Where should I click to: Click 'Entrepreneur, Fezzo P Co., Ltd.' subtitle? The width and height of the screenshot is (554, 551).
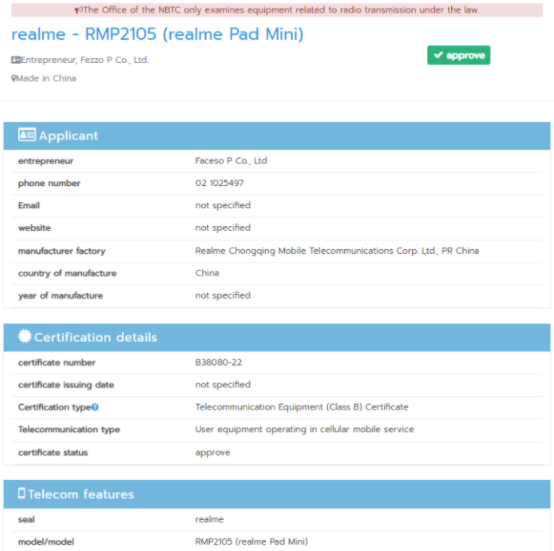(84, 60)
